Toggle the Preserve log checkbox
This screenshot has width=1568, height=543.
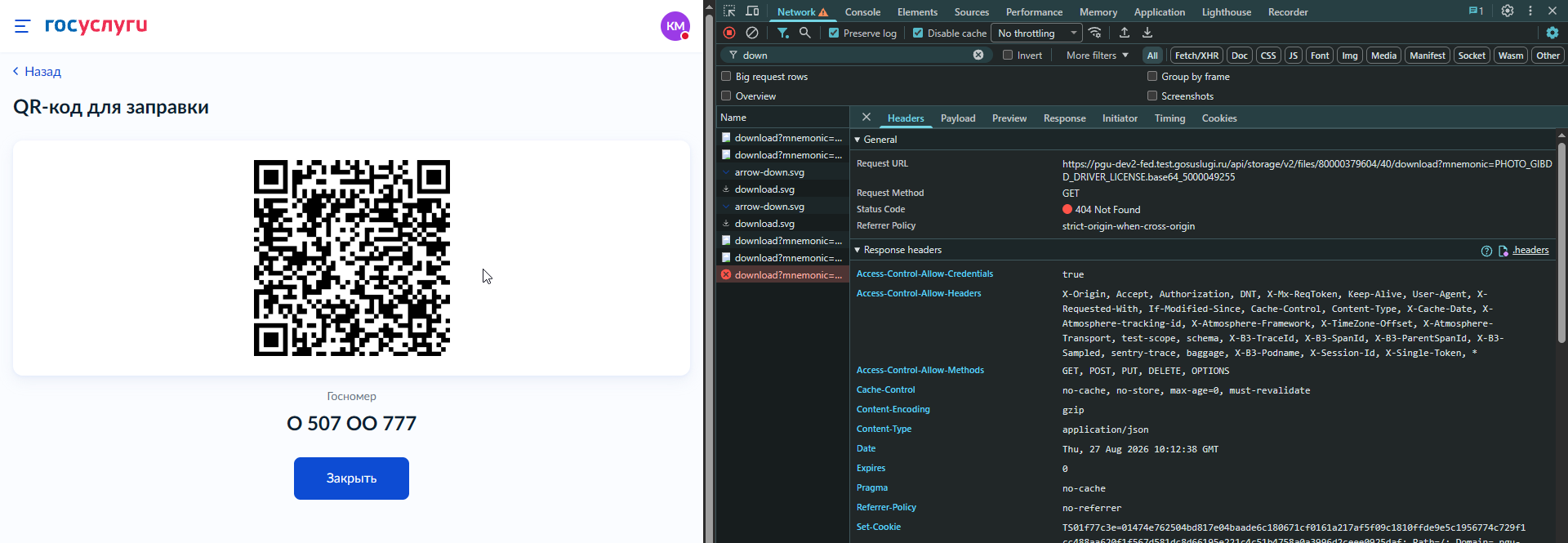834,33
